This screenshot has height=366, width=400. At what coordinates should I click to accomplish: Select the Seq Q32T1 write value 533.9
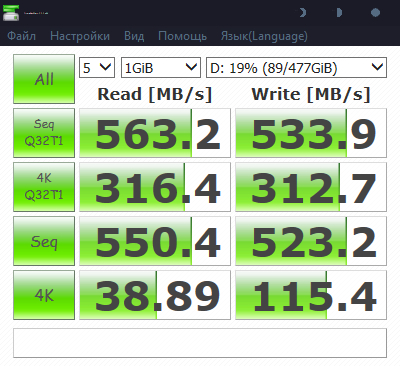[x=311, y=133]
